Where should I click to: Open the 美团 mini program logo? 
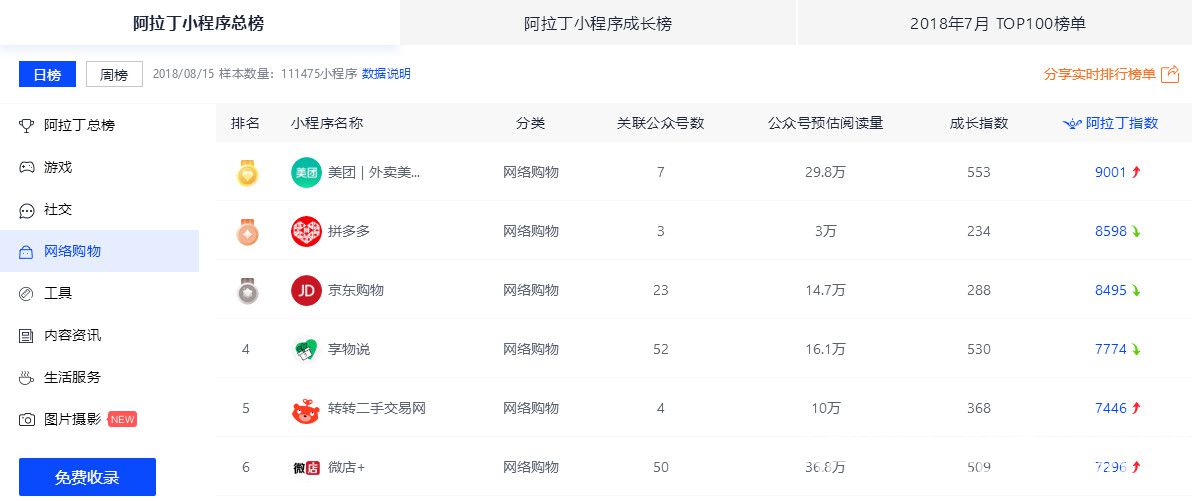click(x=306, y=173)
